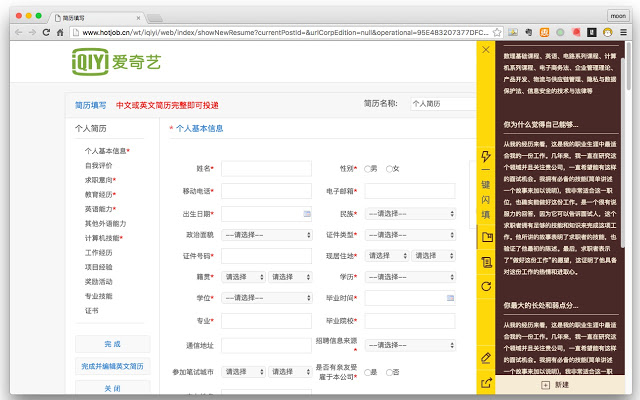Open the 政治面貌 dropdown
The width and height of the screenshot is (640, 400).
pos(267,235)
